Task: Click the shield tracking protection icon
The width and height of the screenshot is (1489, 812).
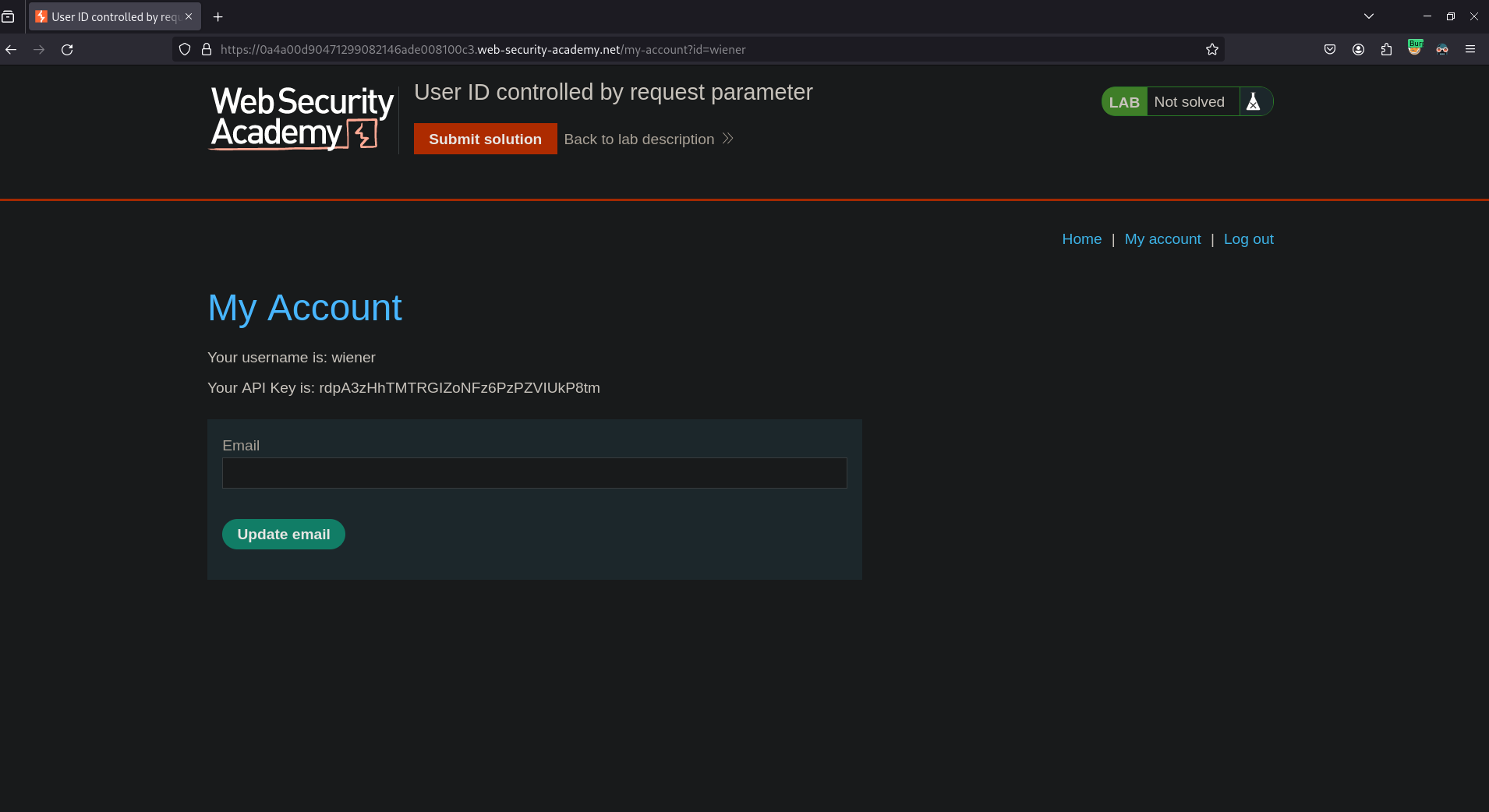Action: 184,48
